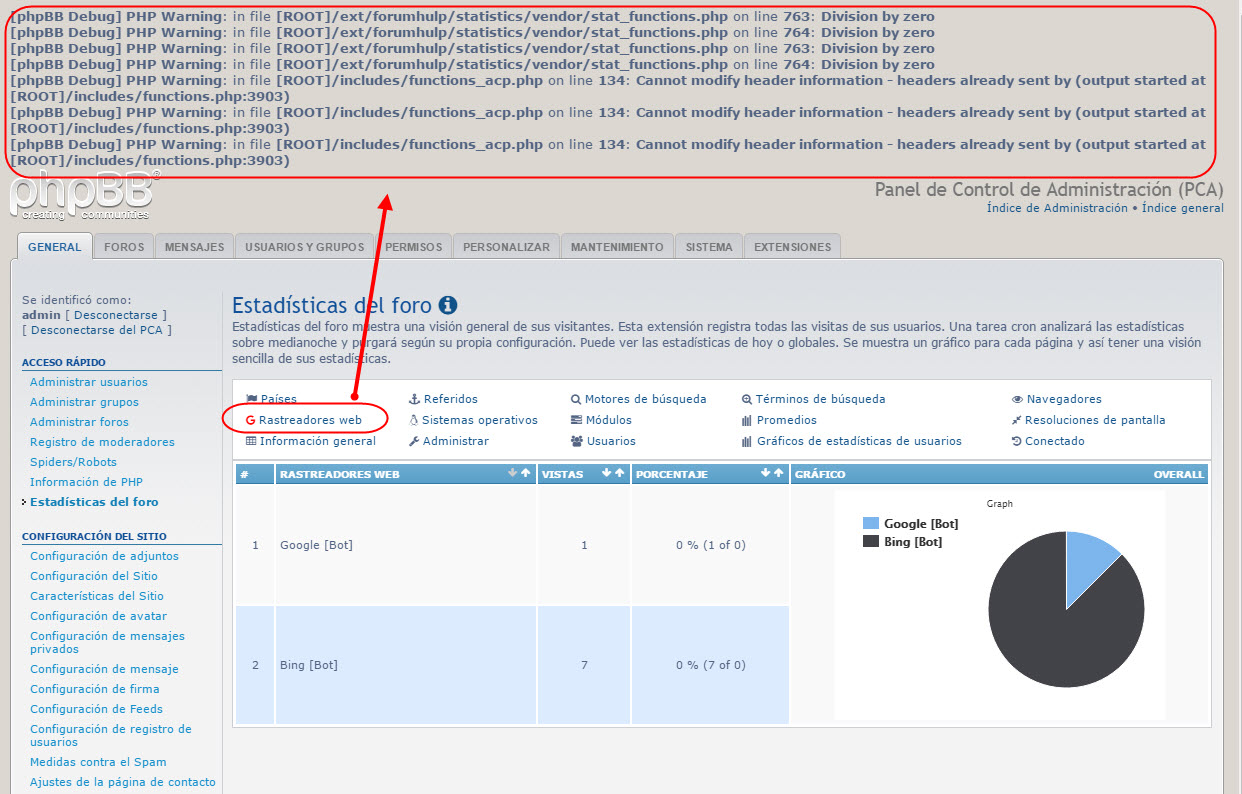Sort Vistas column ascending with up arrow
The height and width of the screenshot is (794, 1242).
tap(619, 474)
